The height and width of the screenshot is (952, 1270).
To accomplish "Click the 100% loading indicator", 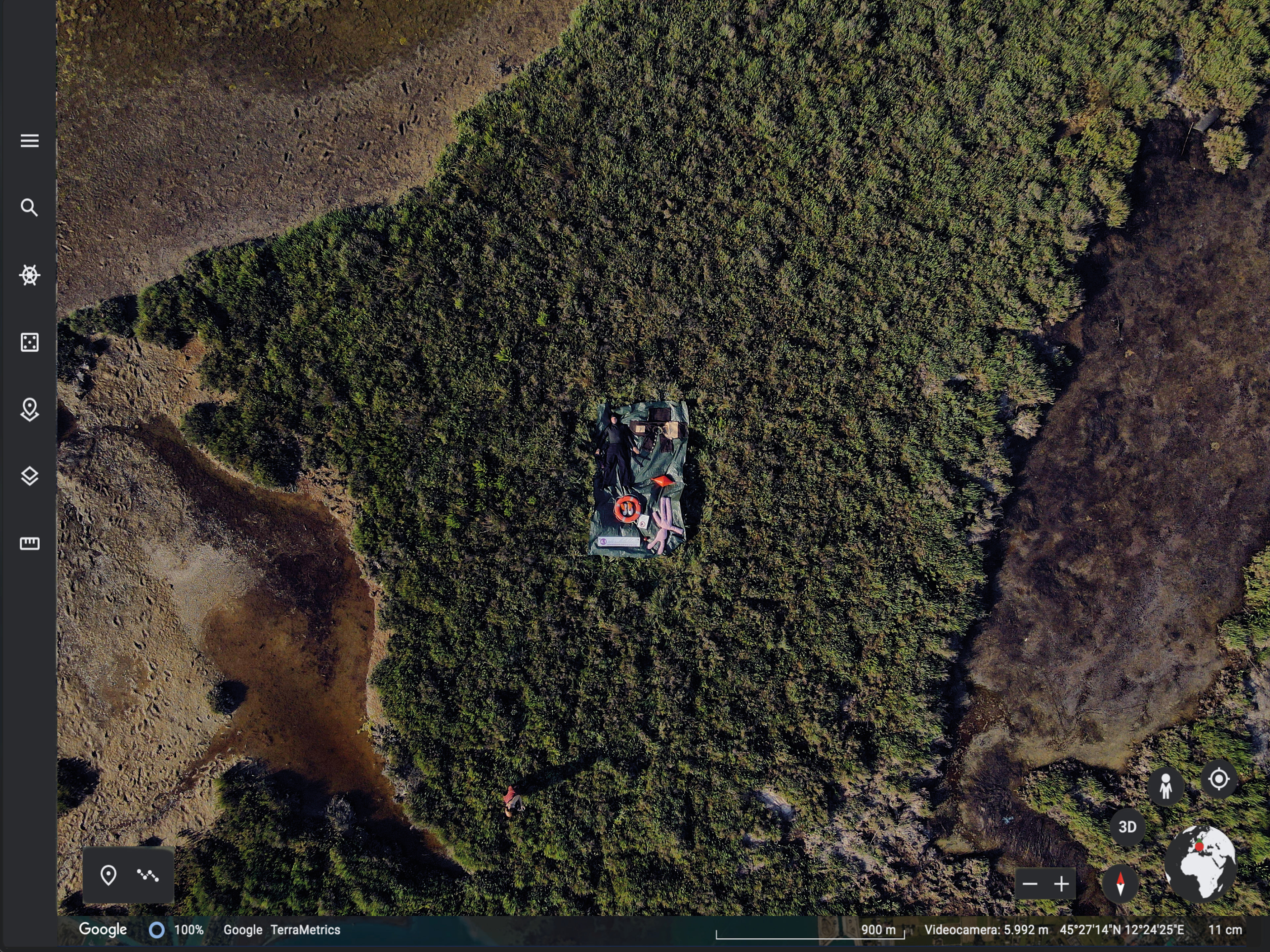I will tap(176, 930).
